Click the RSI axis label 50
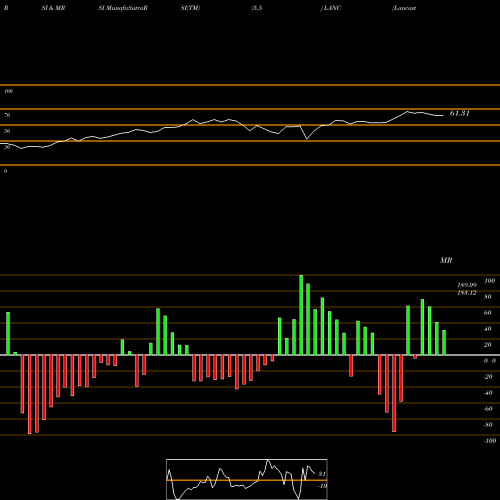The image size is (500, 500). pyautogui.click(x=7, y=131)
